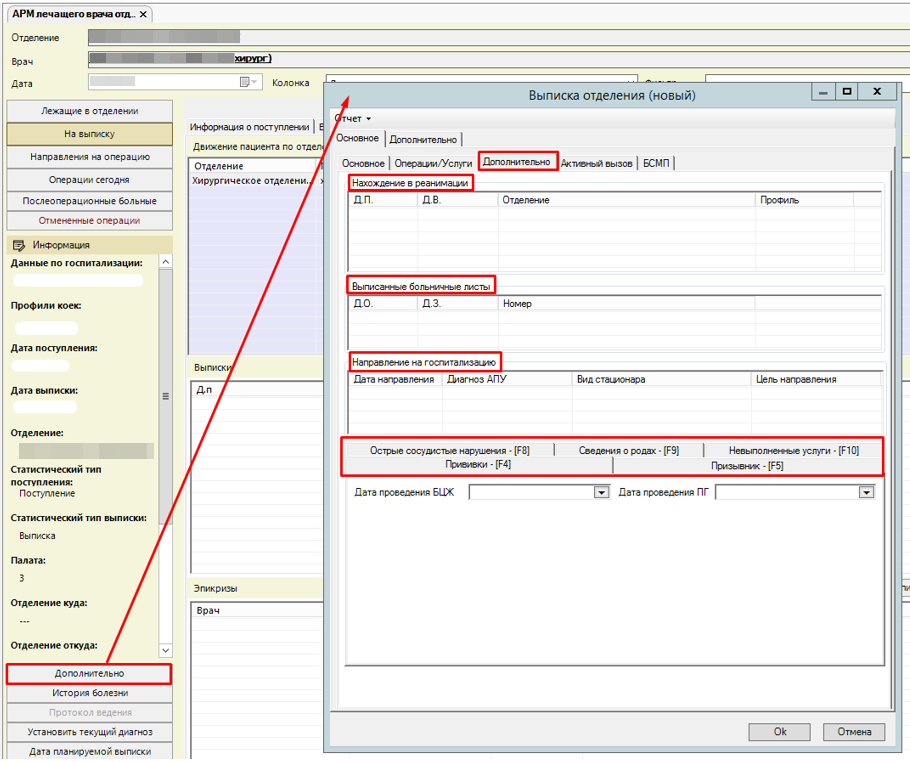Click Дата планируемой выписки button
This screenshot has height=762, width=910.
(89, 752)
